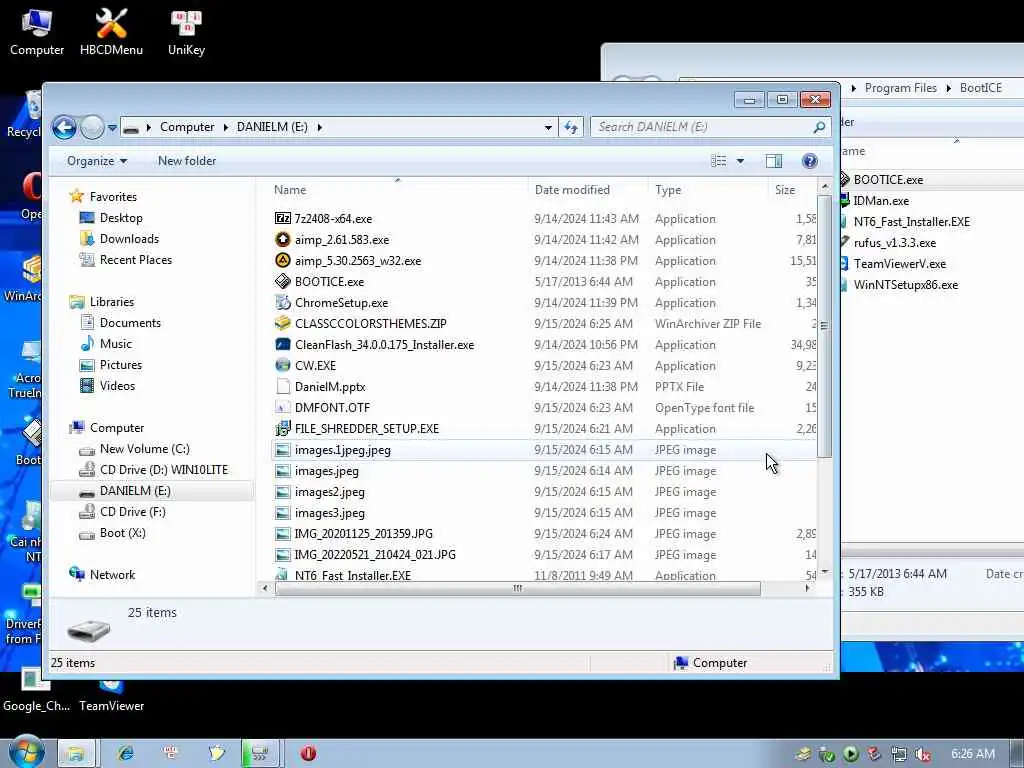The image size is (1024, 768).
Task: Click the horizontal scrollbar of file list
Action: pyautogui.click(x=518, y=588)
